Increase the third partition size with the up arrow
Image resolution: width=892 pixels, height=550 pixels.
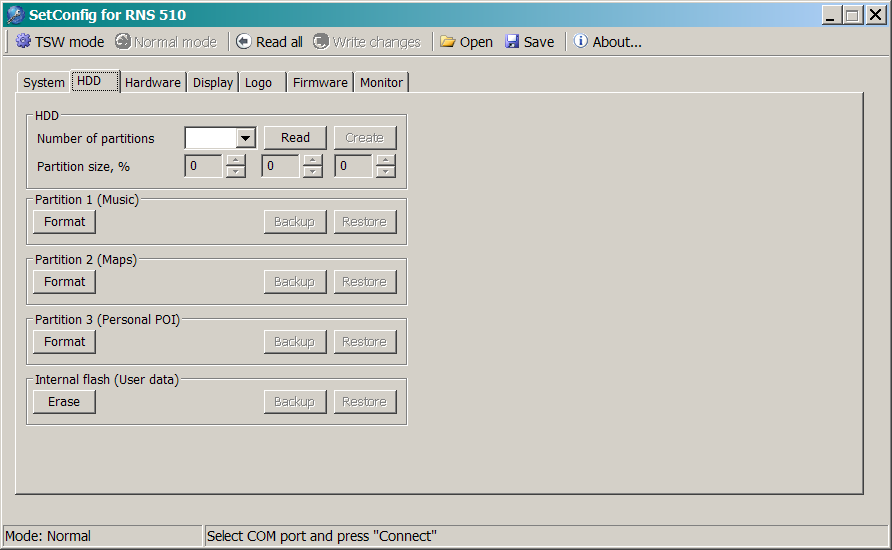click(386, 160)
